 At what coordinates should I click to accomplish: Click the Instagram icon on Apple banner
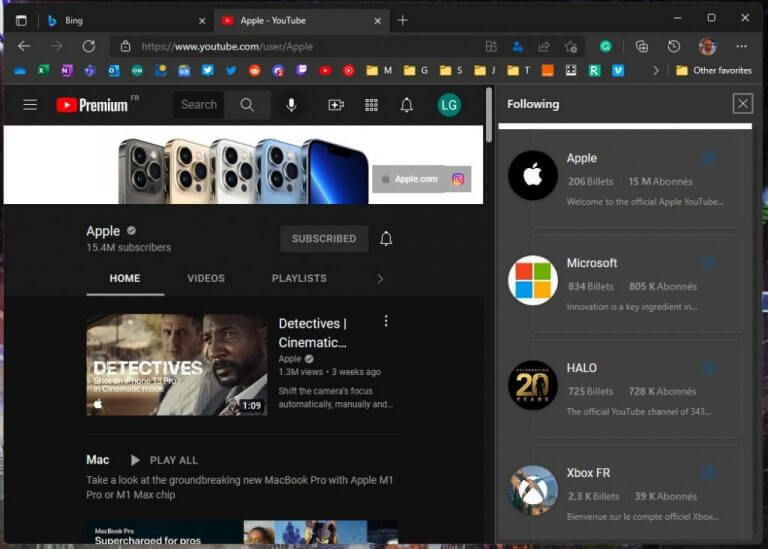click(458, 179)
